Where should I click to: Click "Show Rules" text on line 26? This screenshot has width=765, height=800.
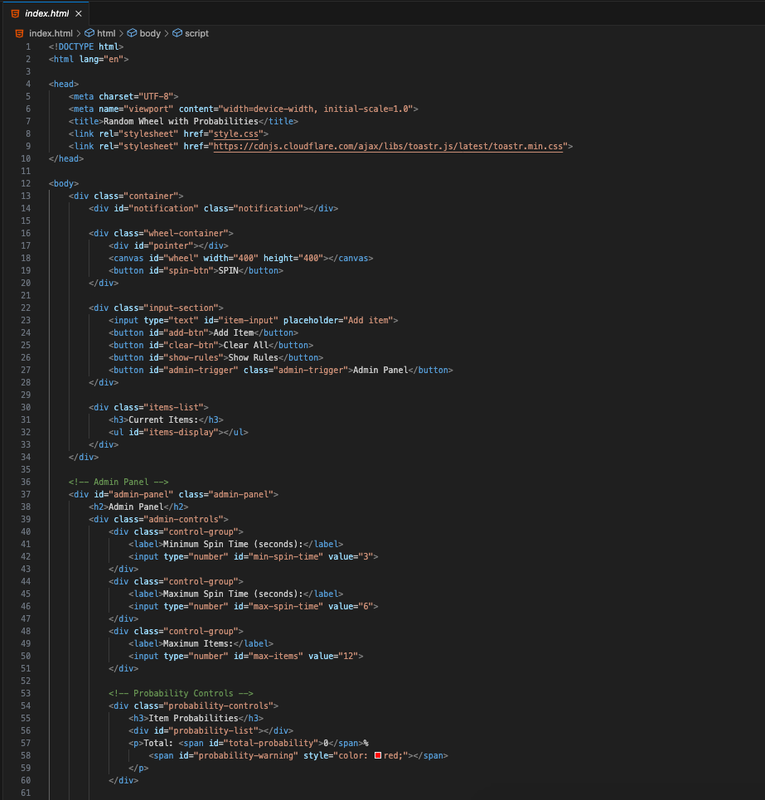[253, 358]
